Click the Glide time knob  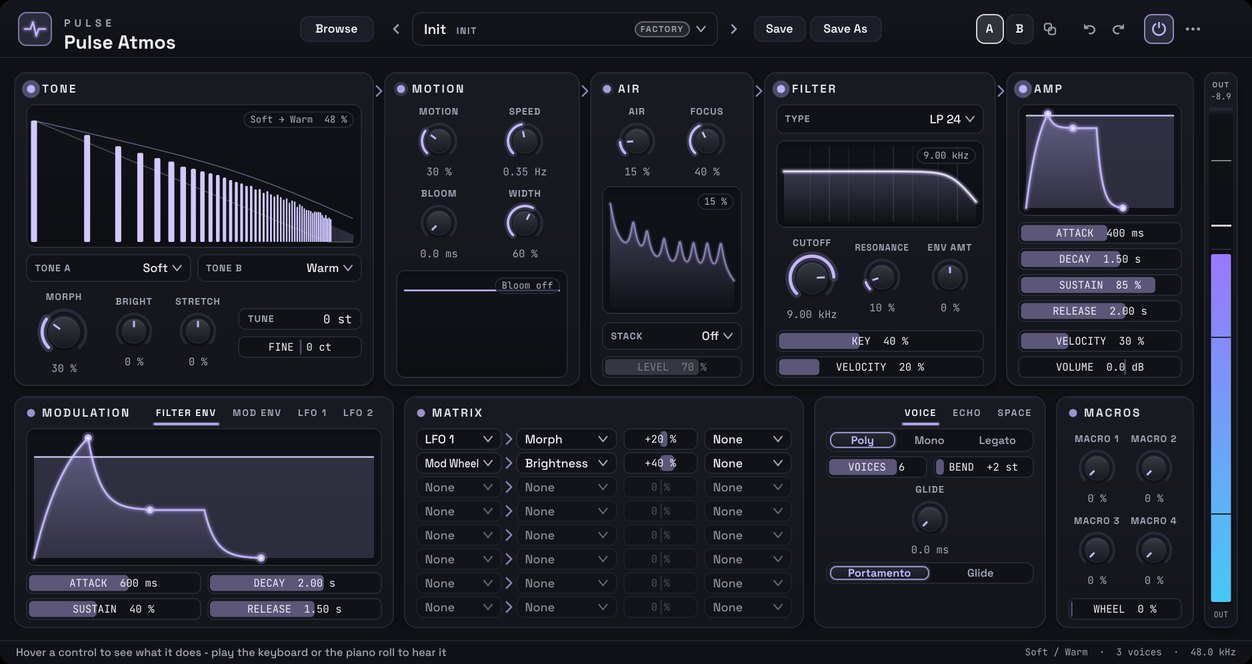tap(929, 518)
